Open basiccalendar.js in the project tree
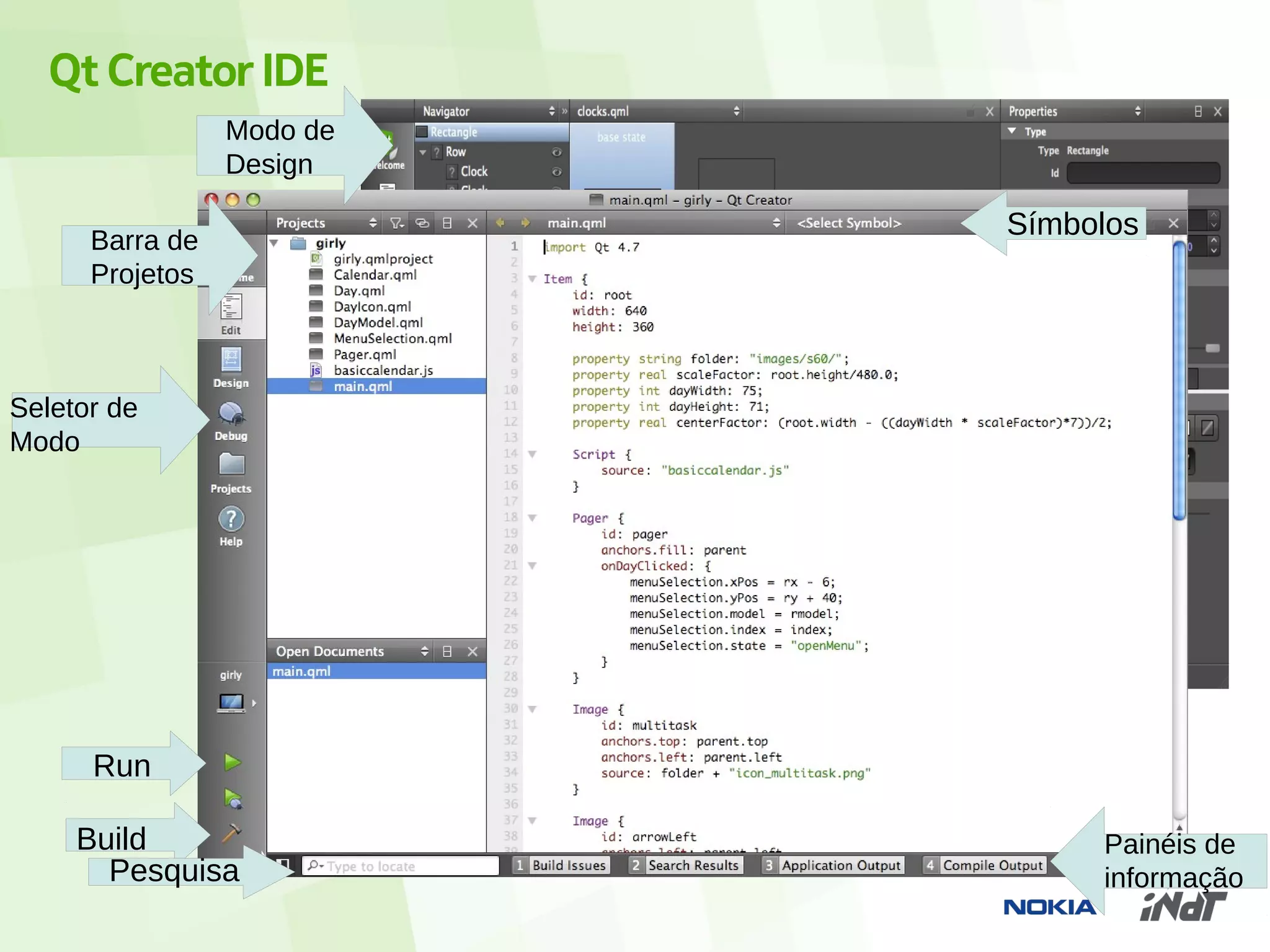 click(x=383, y=371)
